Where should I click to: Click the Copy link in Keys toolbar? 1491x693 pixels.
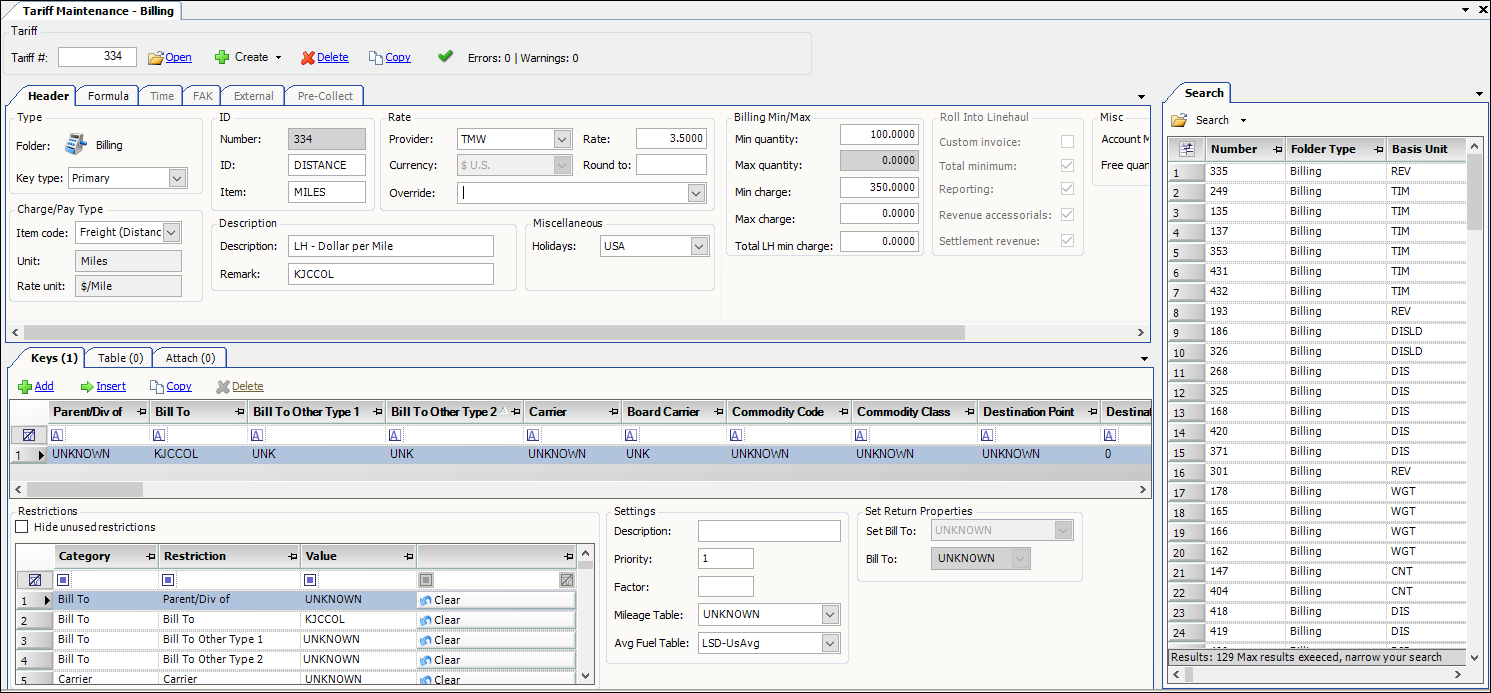point(179,386)
